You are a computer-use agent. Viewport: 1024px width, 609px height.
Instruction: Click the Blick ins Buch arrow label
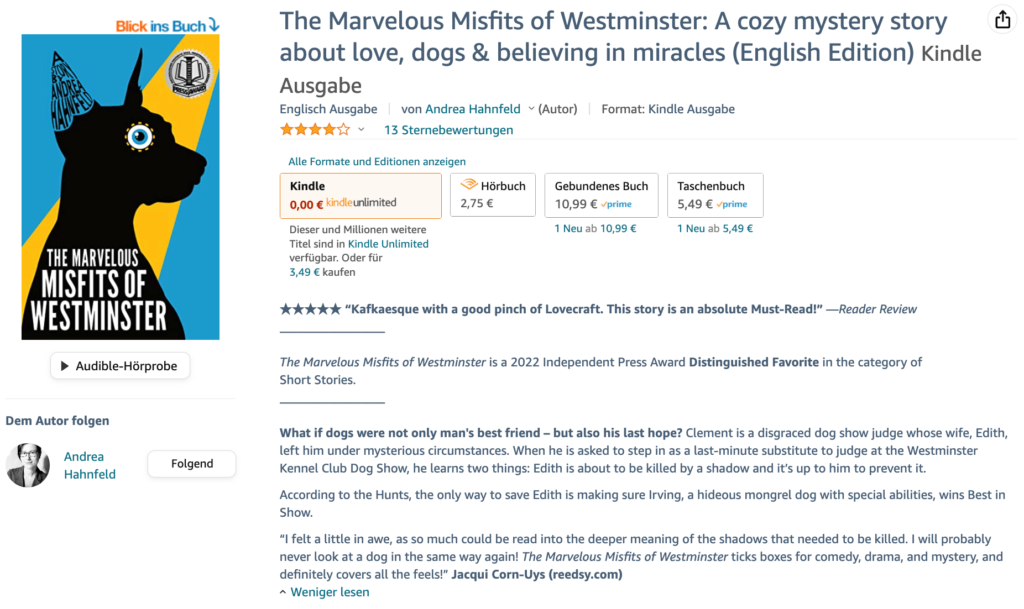pos(167,25)
